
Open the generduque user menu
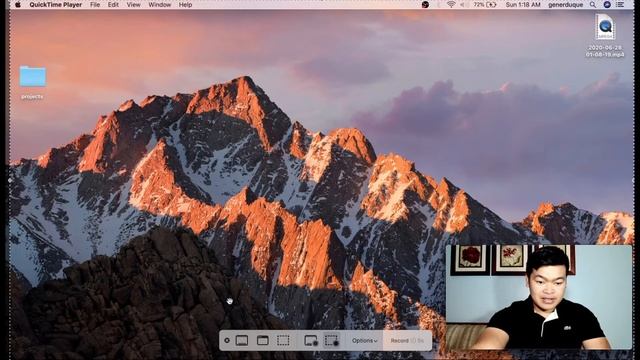pyautogui.click(x=565, y=5)
